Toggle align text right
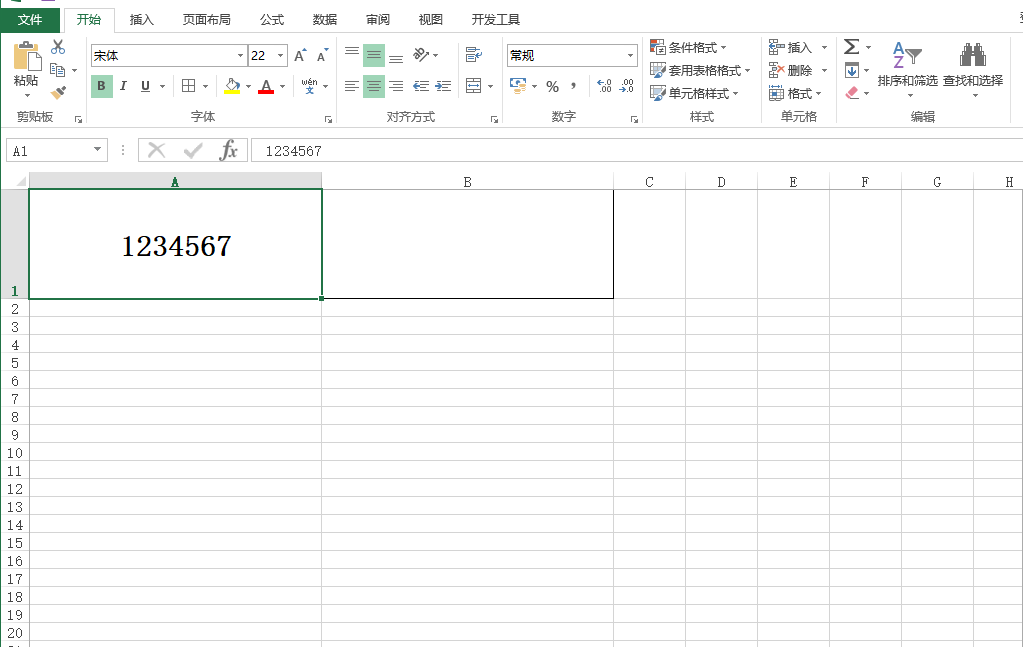Image resolution: width=1023 pixels, height=647 pixels. click(396, 85)
